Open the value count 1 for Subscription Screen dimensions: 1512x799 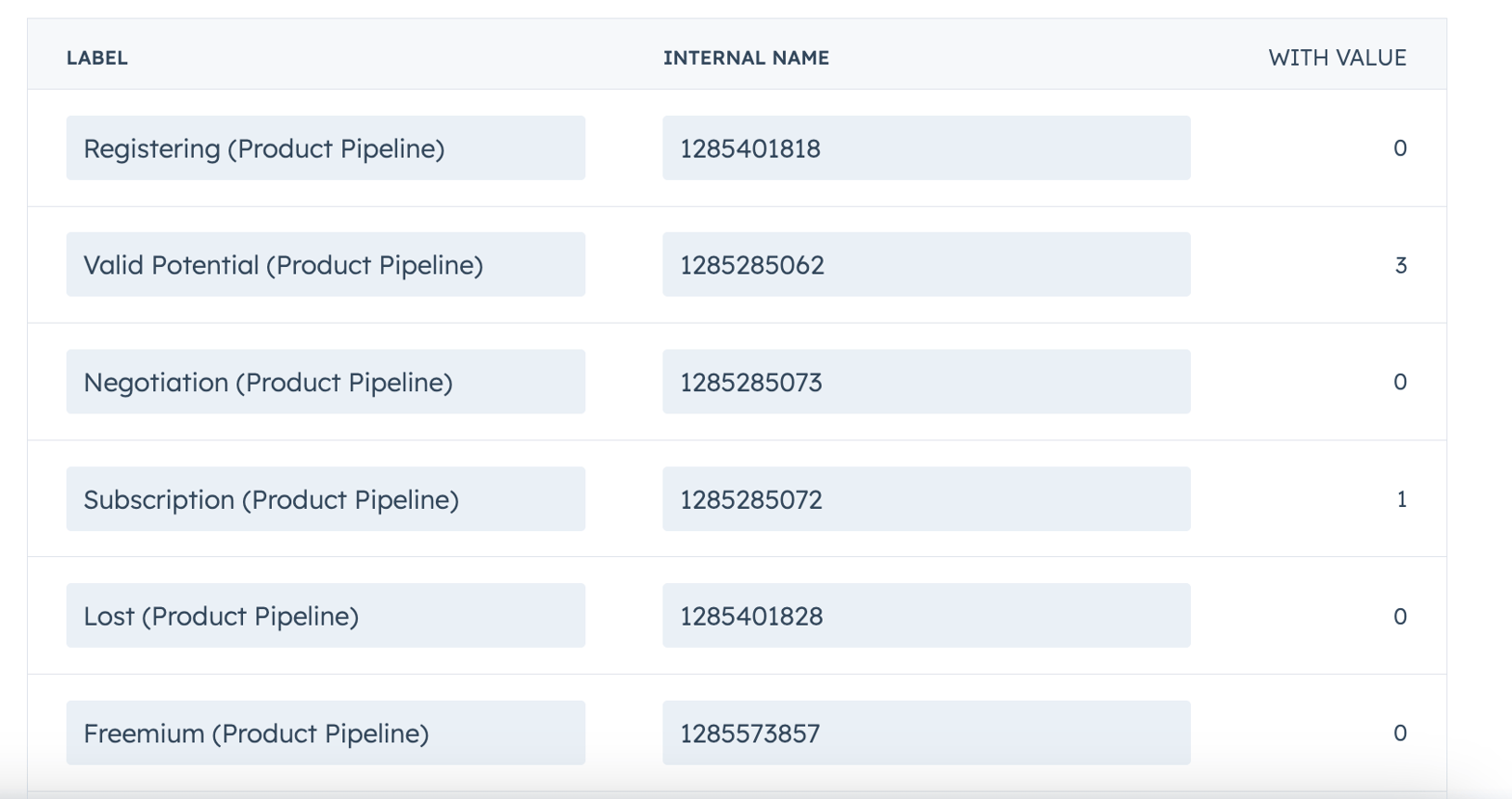pos(1401,499)
